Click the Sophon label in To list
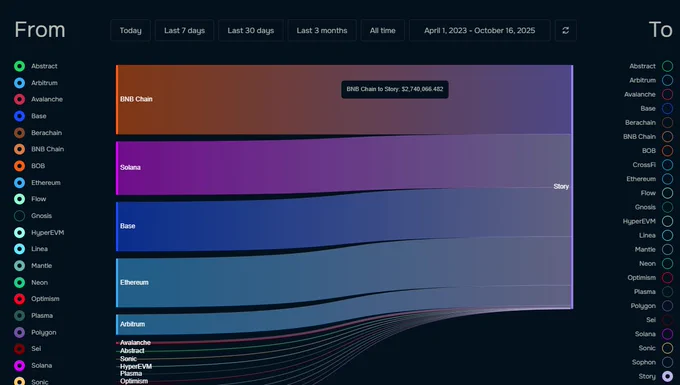The width and height of the screenshot is (680, 385). 644,362
